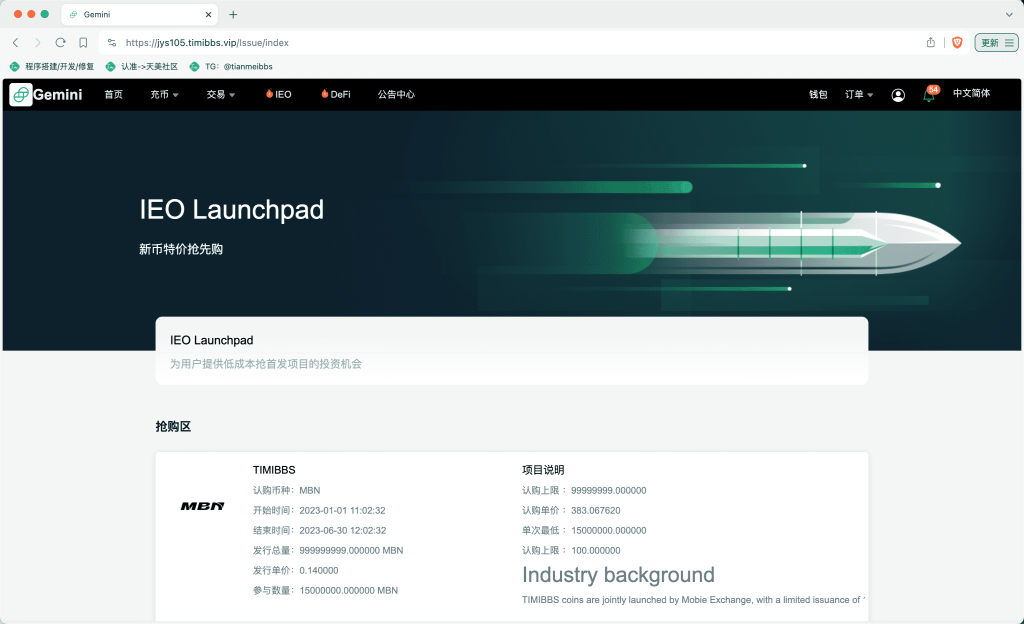This screenshot has width=1024, height=624.
Task: Open the user account profile icon
Action: [898, 95]
